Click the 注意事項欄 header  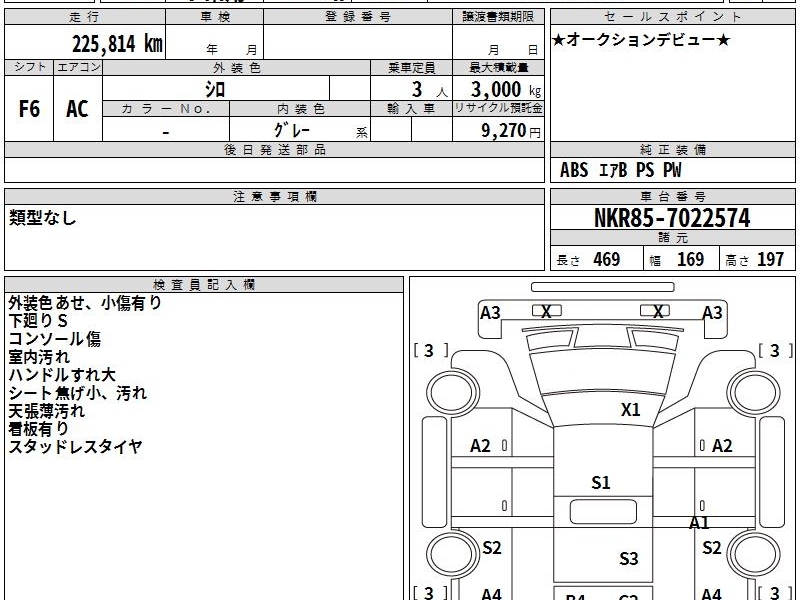point(274,196)
